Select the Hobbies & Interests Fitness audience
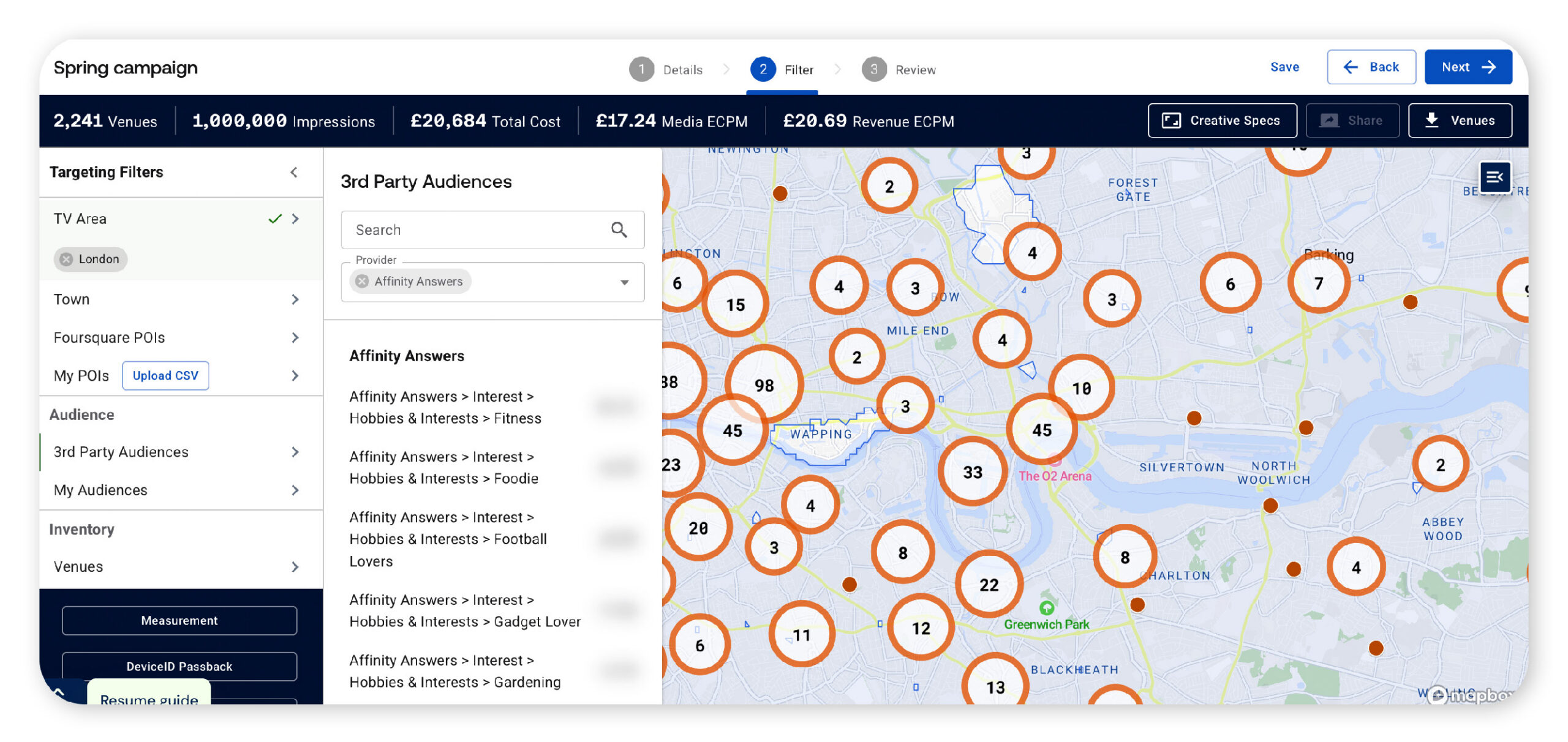Viewport: 1568px width, 742px height. click(445, 407)
